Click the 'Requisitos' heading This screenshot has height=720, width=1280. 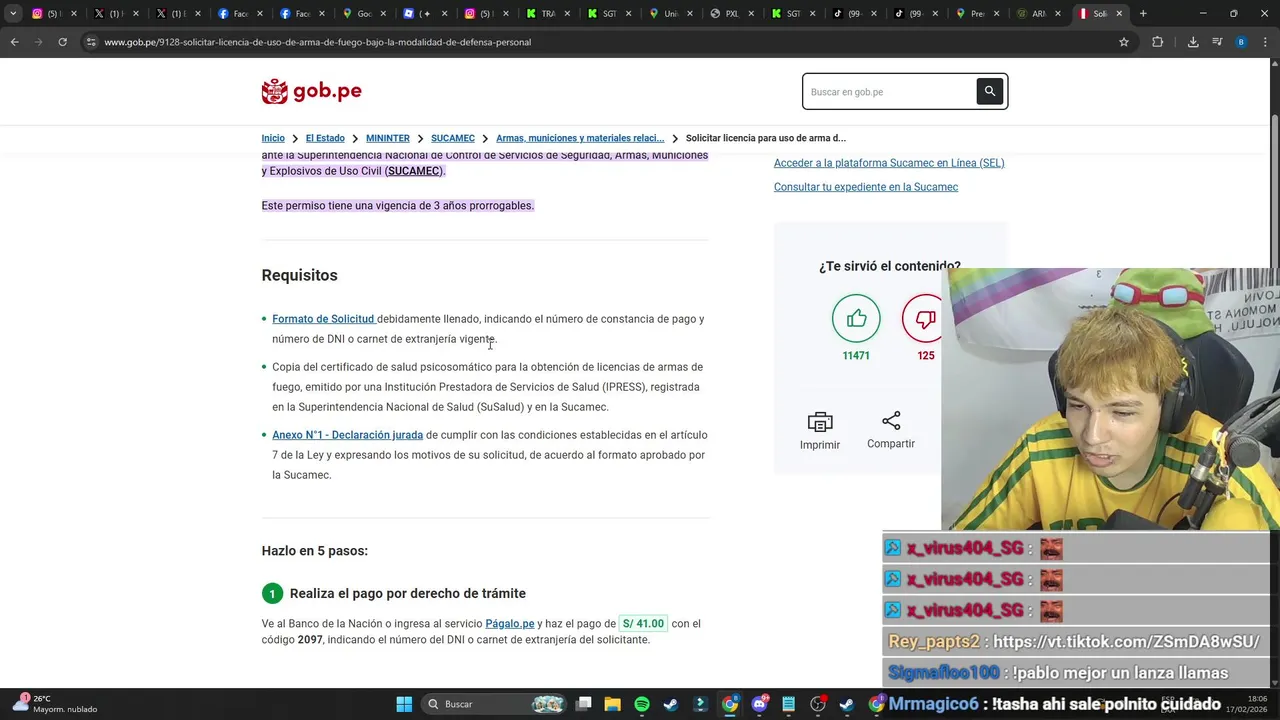coord(299,275)
